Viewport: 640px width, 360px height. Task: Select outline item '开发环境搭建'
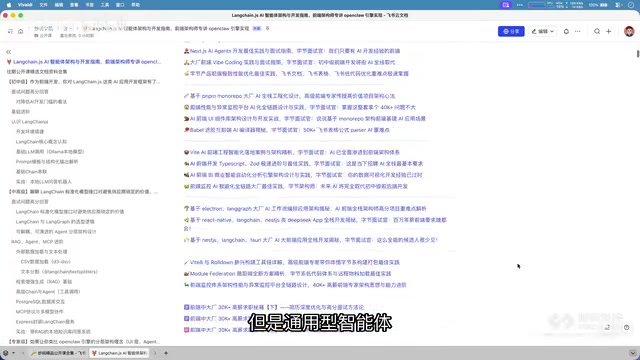click(x=30, y=131)
